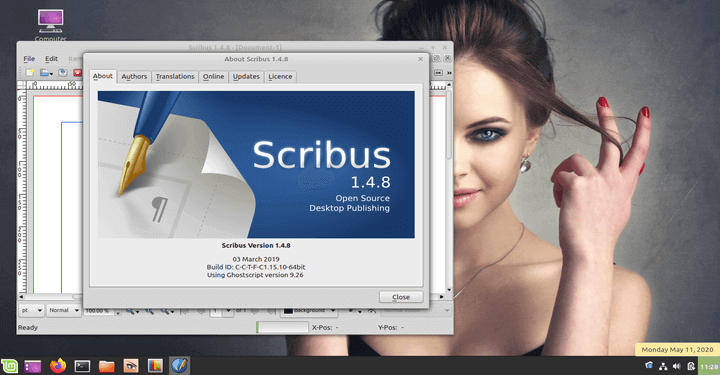Click the New document icon in Scribus toolbar
720x375 pixels.
[30, 73]
